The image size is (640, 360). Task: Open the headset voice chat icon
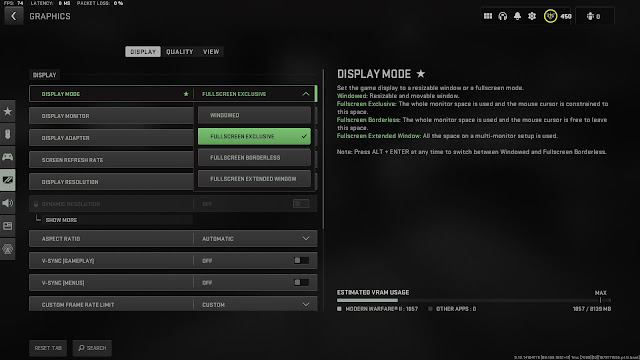(x=502, y=16)
